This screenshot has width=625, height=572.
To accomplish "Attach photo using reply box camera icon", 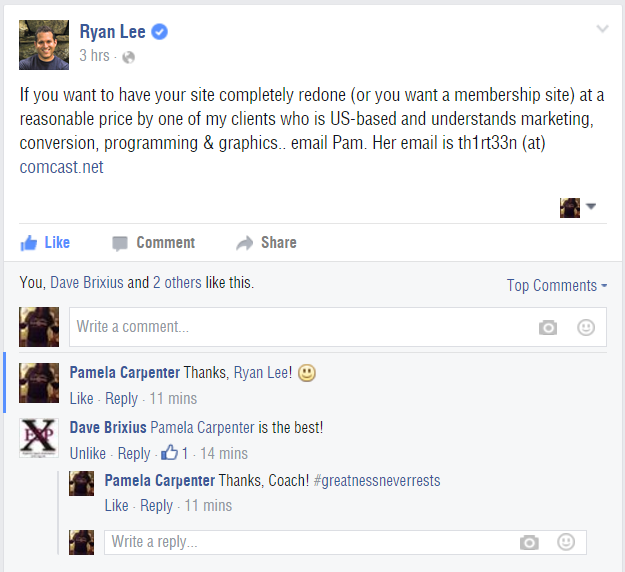I will click(529, 542).
